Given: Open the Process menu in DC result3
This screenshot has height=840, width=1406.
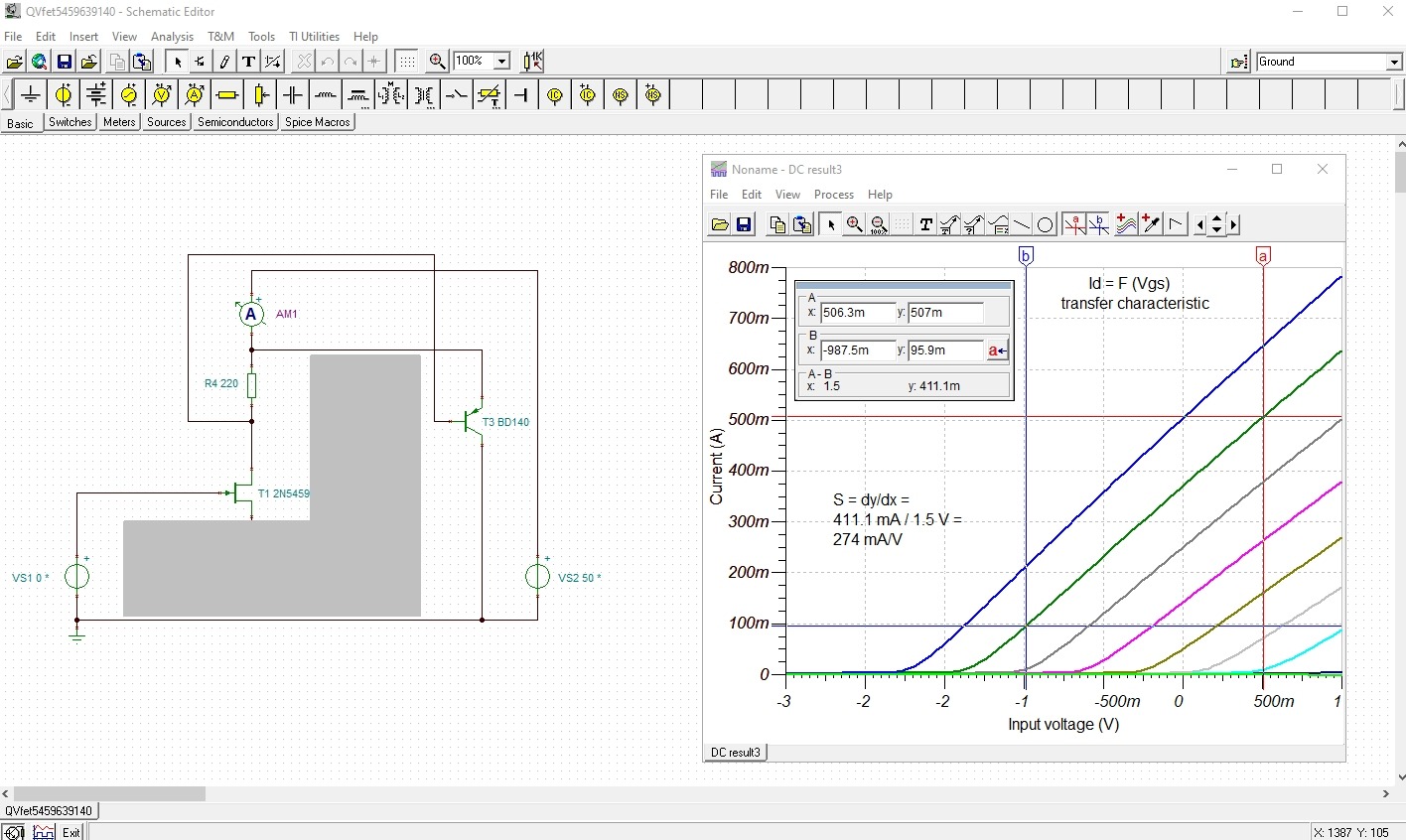Looking at the screenshot, I should [834, 195].
